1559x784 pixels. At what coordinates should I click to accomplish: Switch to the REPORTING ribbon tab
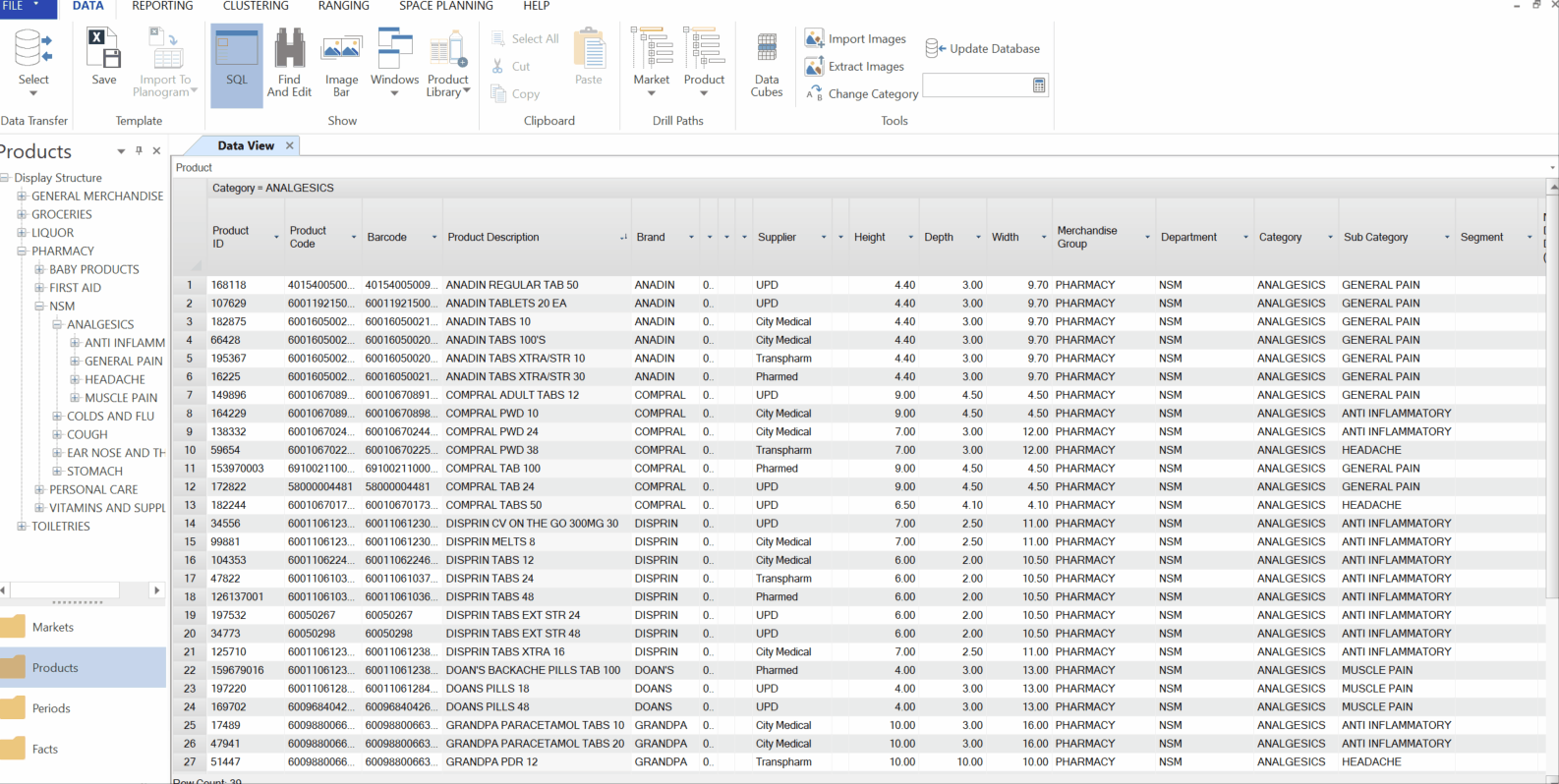(162, 6)
